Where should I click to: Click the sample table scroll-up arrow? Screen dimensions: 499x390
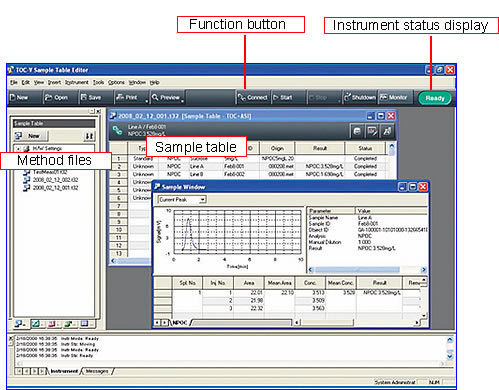click(x=392, y=146)
